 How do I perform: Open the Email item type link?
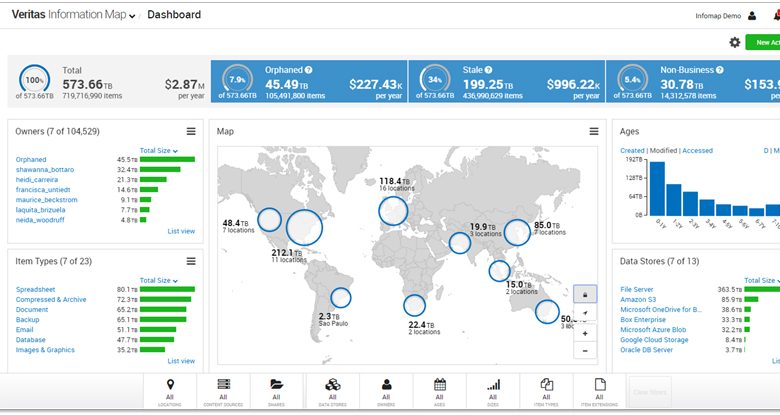[24, 329]
